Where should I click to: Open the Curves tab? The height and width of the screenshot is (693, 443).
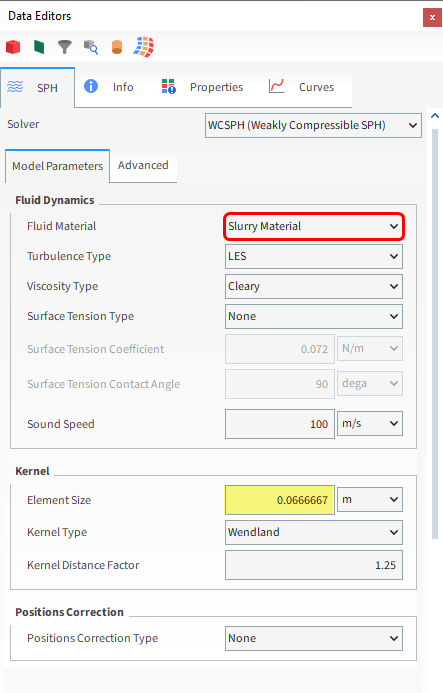coord(302,87)
